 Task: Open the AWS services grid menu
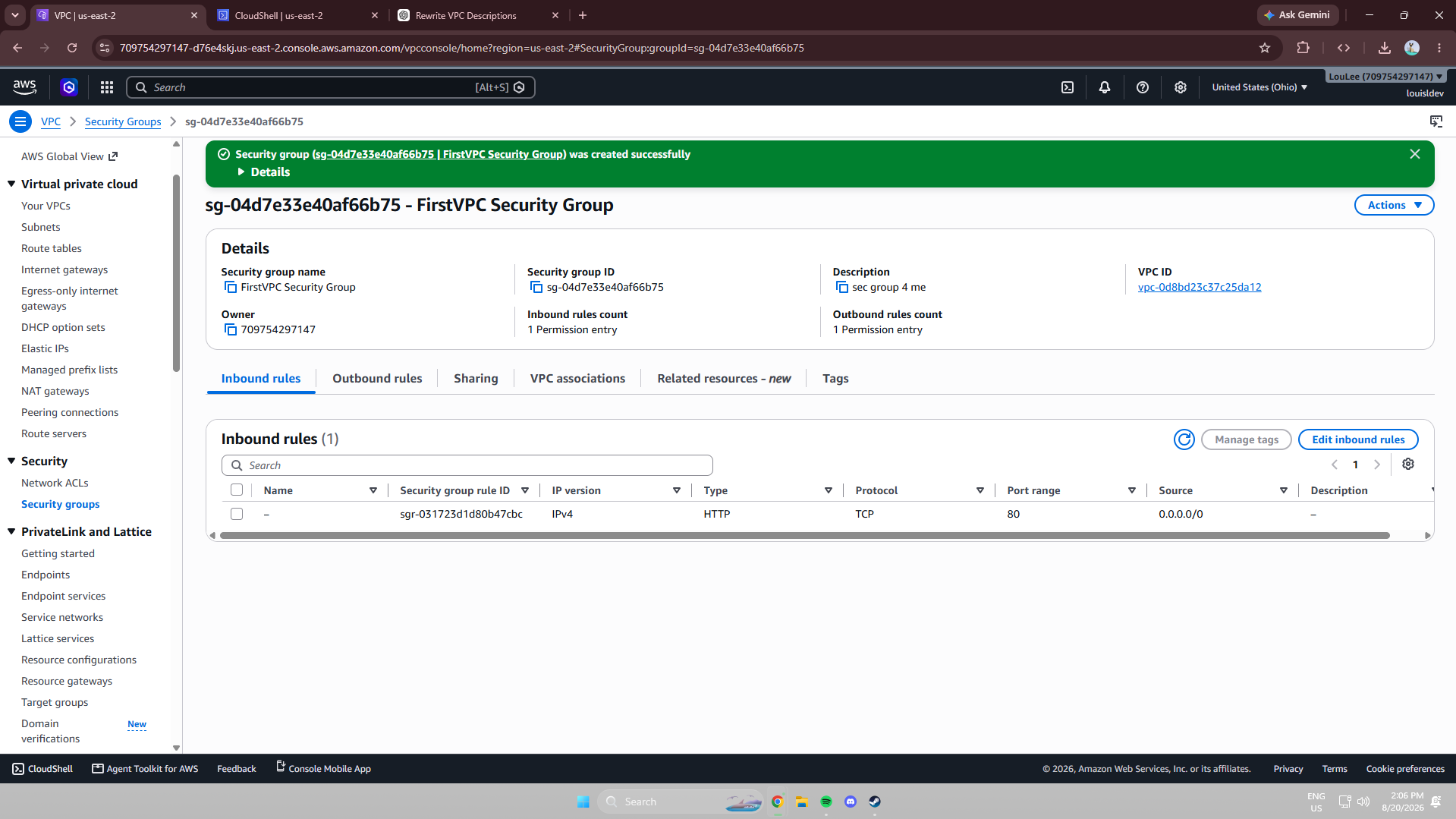[x=107, y=87]
